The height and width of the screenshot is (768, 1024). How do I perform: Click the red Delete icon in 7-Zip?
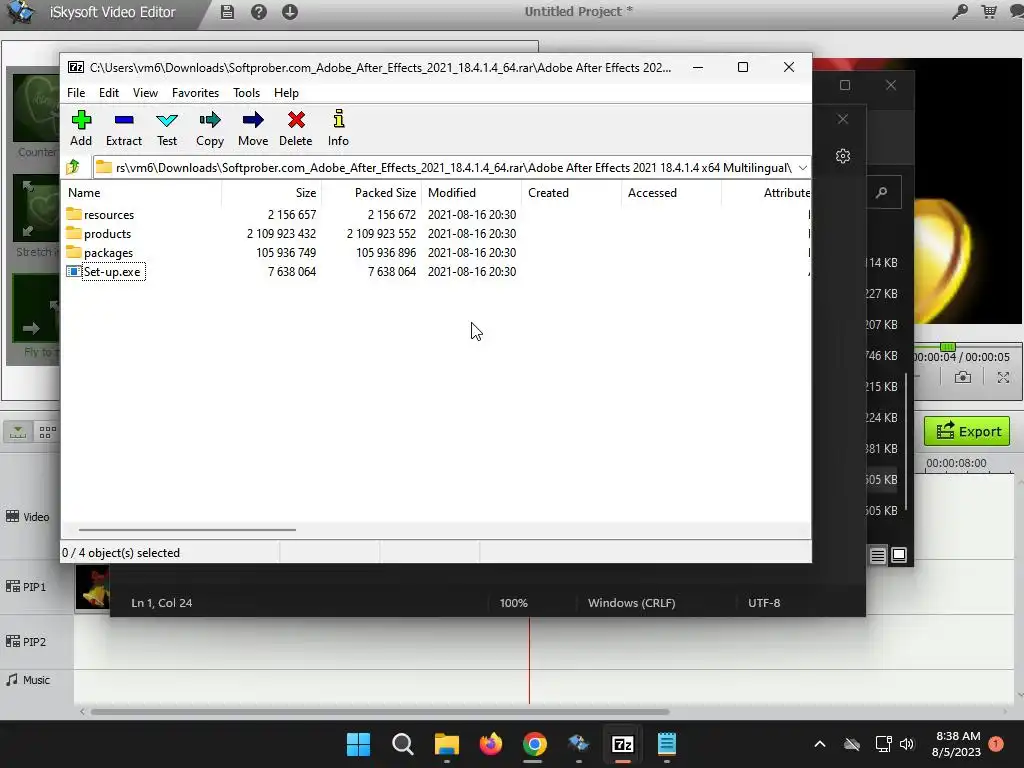click(296, 128)
